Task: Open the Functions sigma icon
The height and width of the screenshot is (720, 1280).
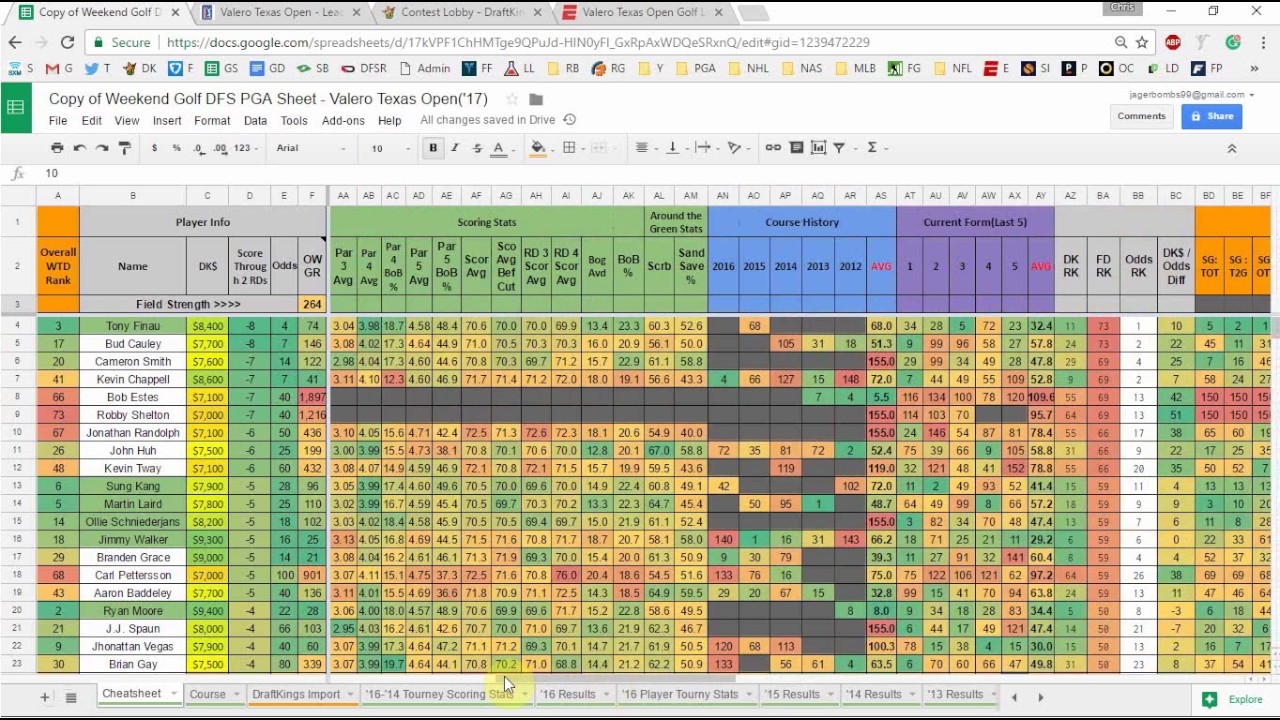Action: pyautogui.click(x=872, y=148)
